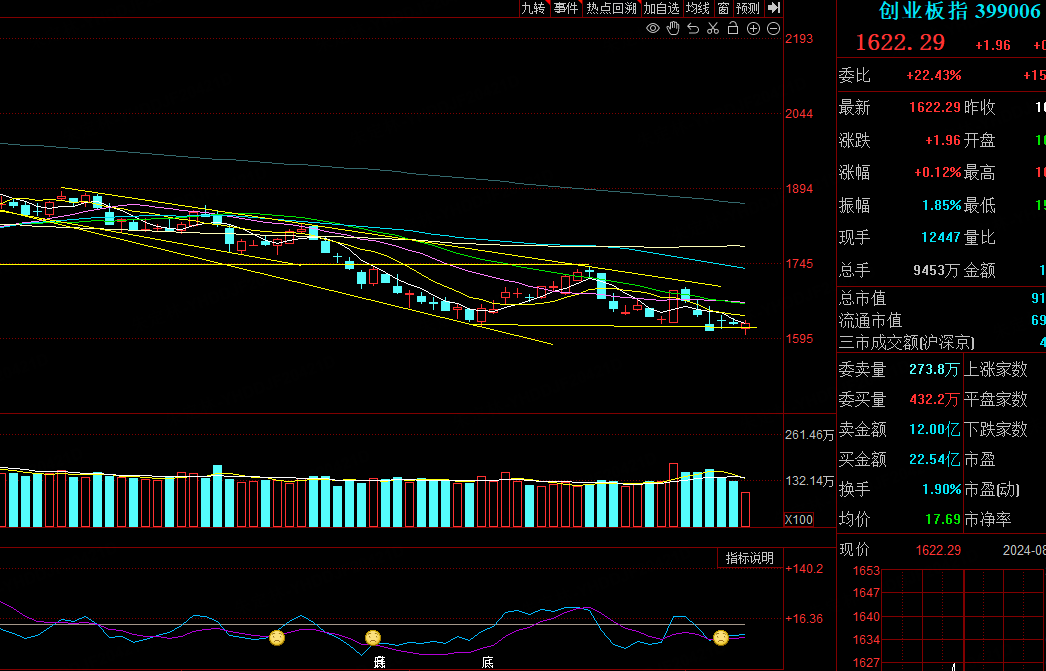Click the 涨幅 +0.12% value
This screenshot has height=671, width=1046.
[937, 173]
